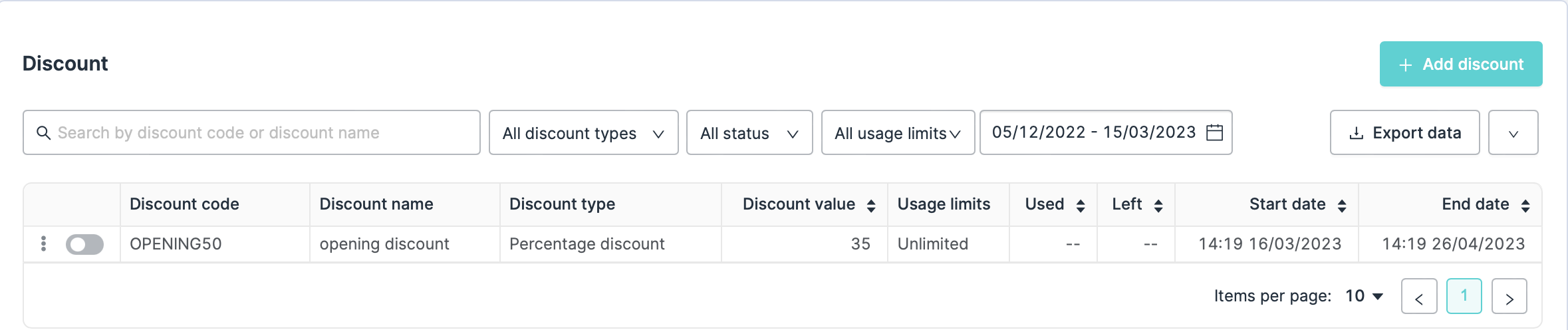Click the search magnifier icon
The image size is (1568, 330).
pyautogui.click(x=43, y=133)
